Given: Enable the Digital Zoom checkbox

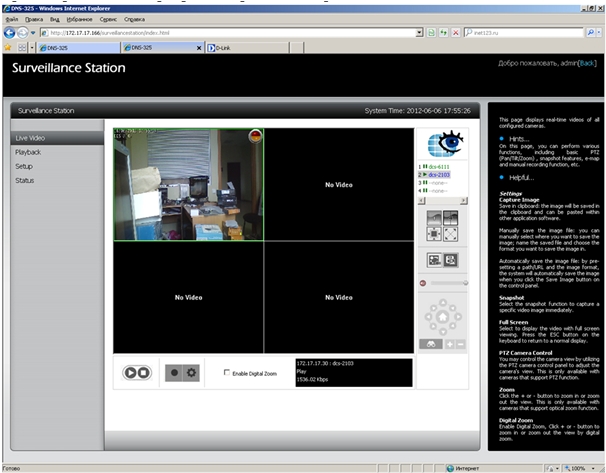Looking at the screenshot, I should [x=227, y=372].
